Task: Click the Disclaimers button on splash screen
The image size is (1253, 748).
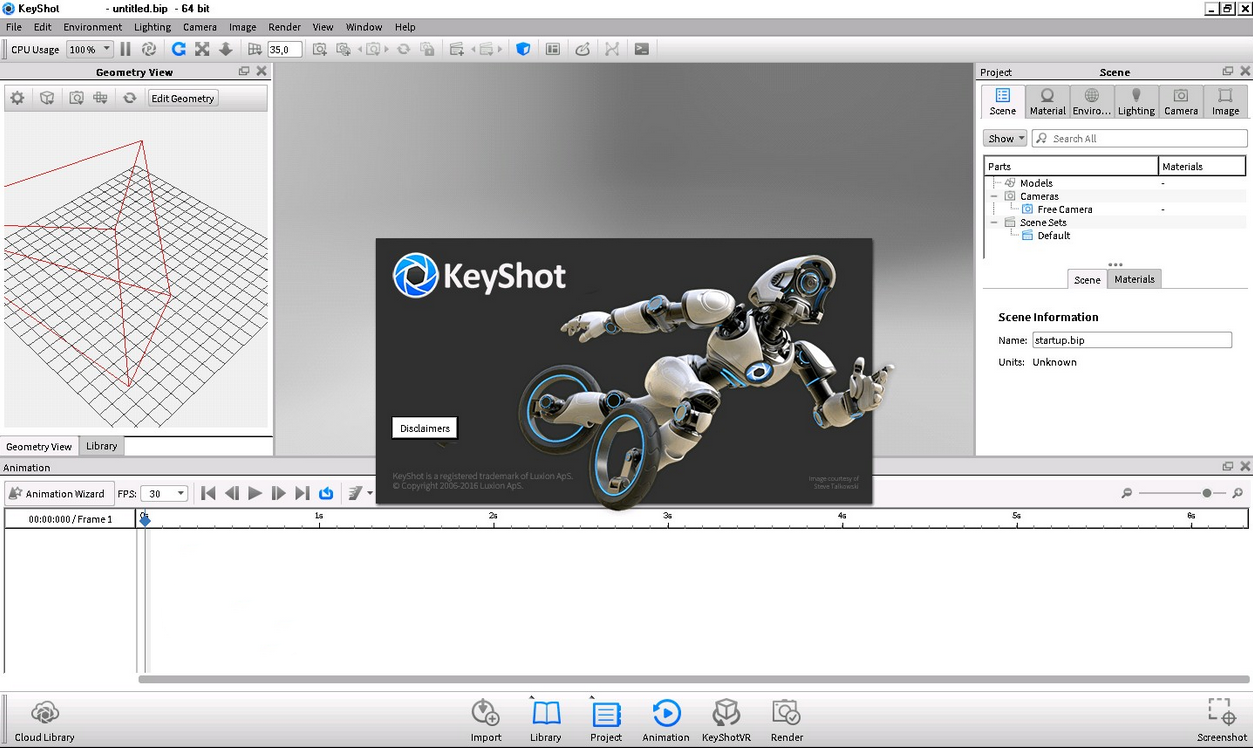Action: point(425,428)
